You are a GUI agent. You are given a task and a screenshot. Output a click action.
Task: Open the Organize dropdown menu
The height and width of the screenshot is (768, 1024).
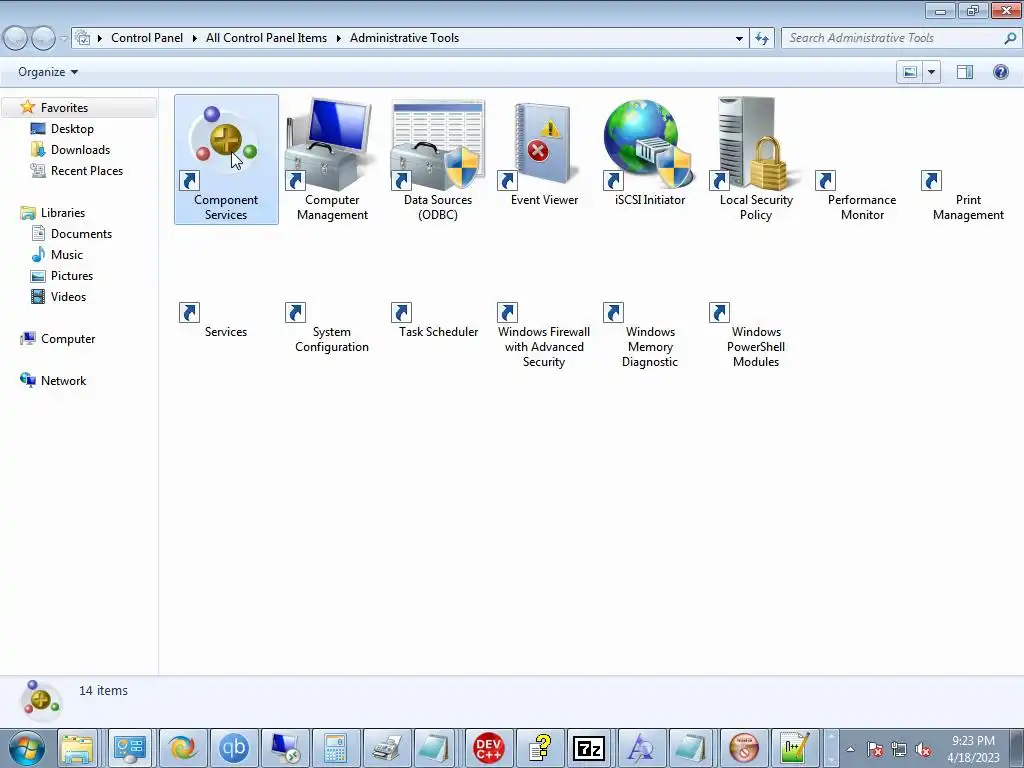[48, 72]
